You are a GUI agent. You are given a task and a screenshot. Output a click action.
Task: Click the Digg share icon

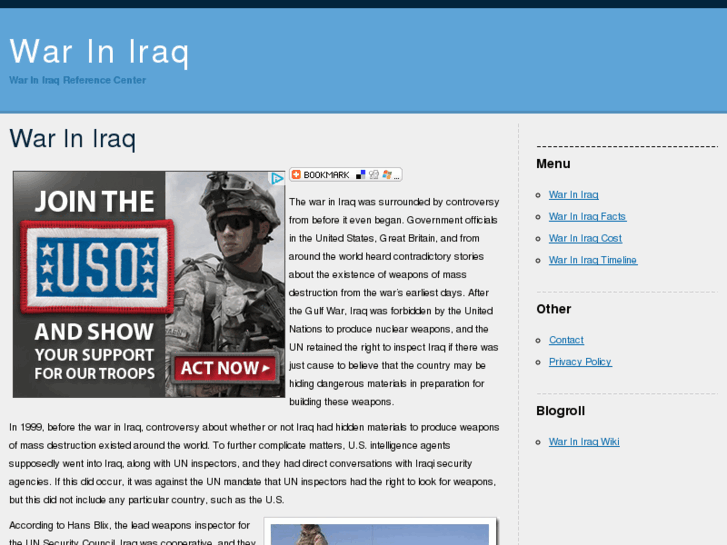[x=374, y=175]
